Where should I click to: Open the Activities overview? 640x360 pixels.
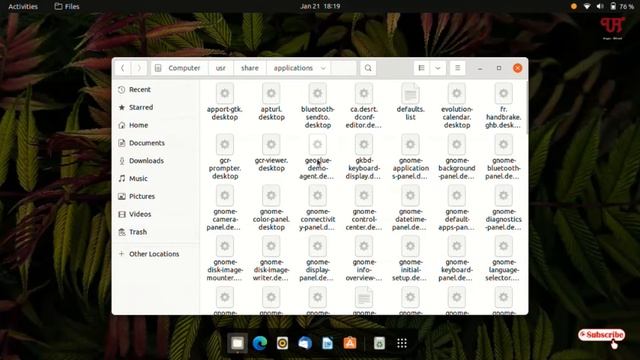click(x=23, y=7)
